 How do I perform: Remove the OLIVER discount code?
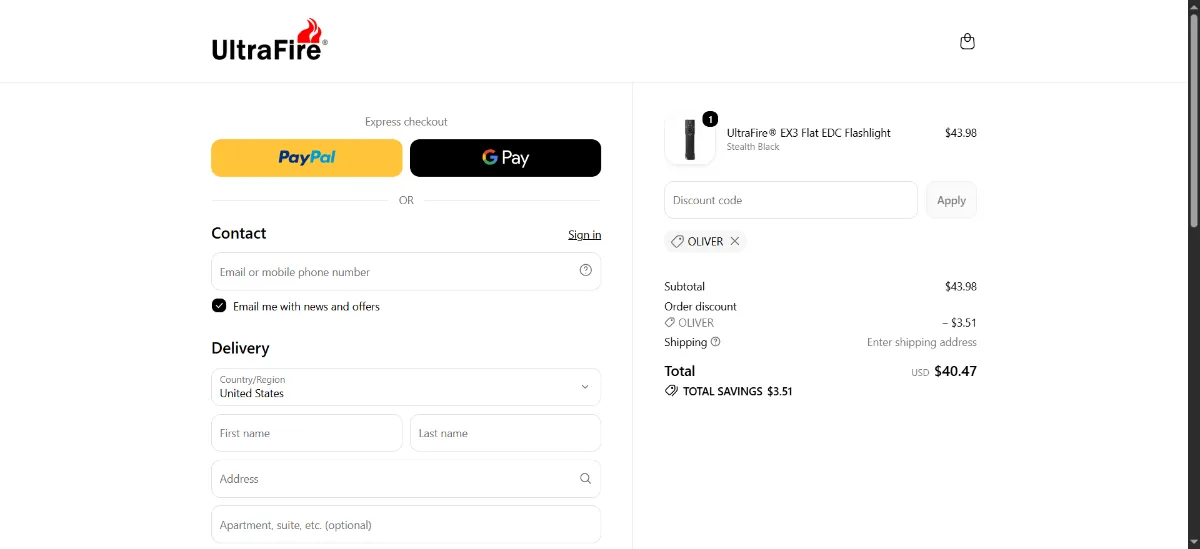tap(735, 241)
